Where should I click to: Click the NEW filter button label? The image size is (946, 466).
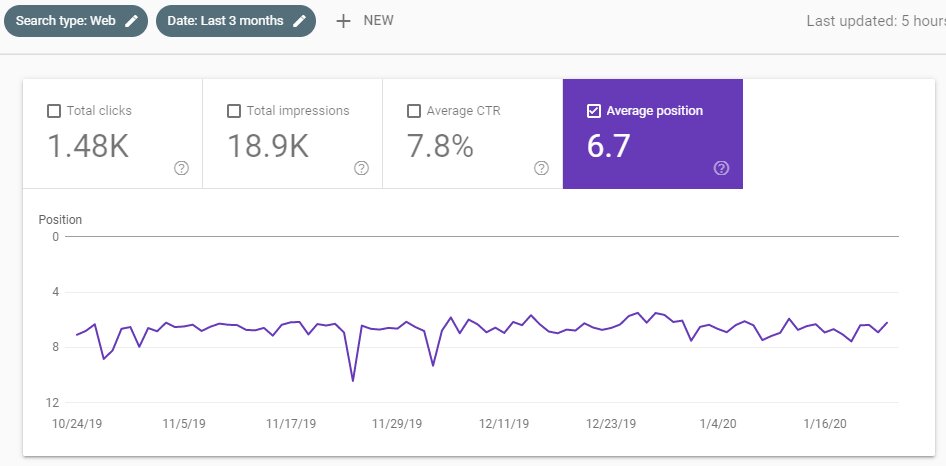tap(378, 21)
